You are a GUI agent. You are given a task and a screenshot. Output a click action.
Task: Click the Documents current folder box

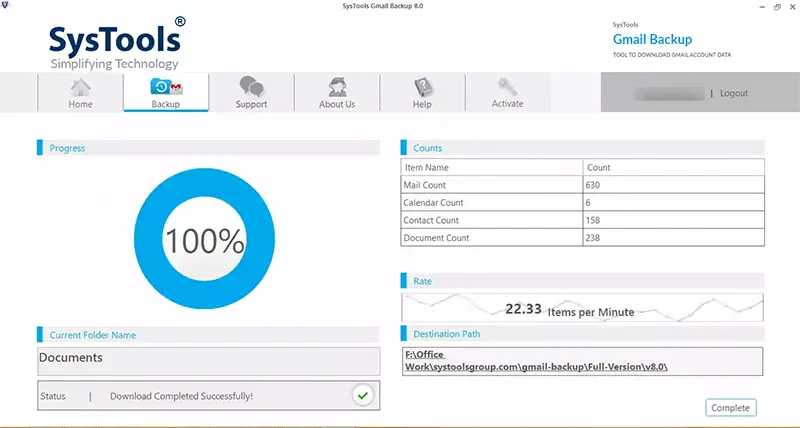tap(209, 362)
